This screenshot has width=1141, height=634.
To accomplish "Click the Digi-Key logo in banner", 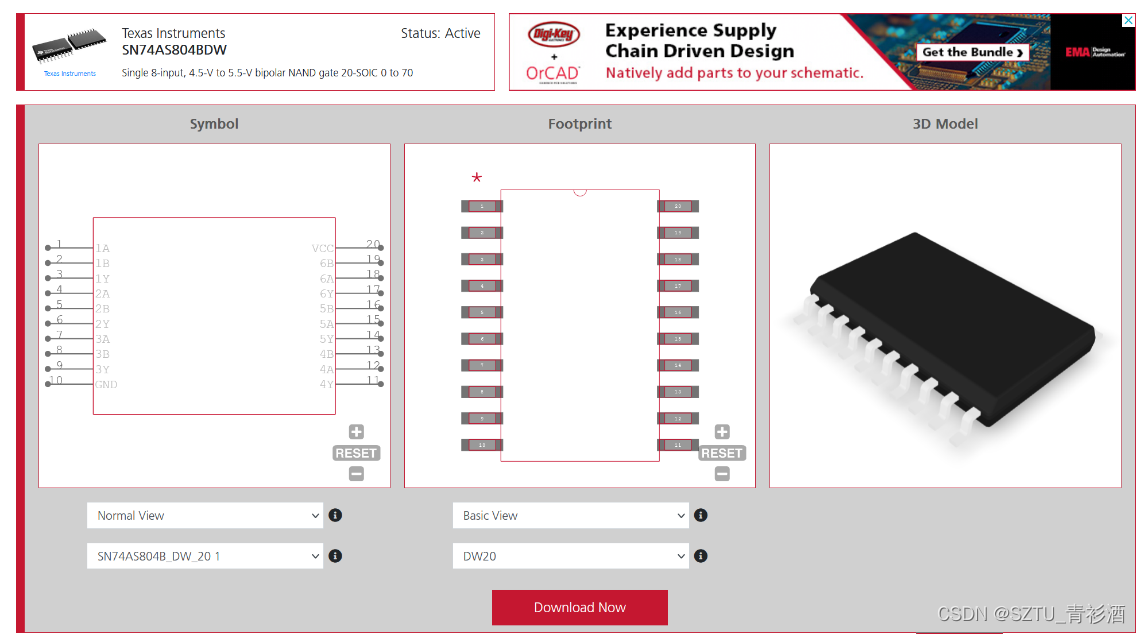I will (554, 34).
